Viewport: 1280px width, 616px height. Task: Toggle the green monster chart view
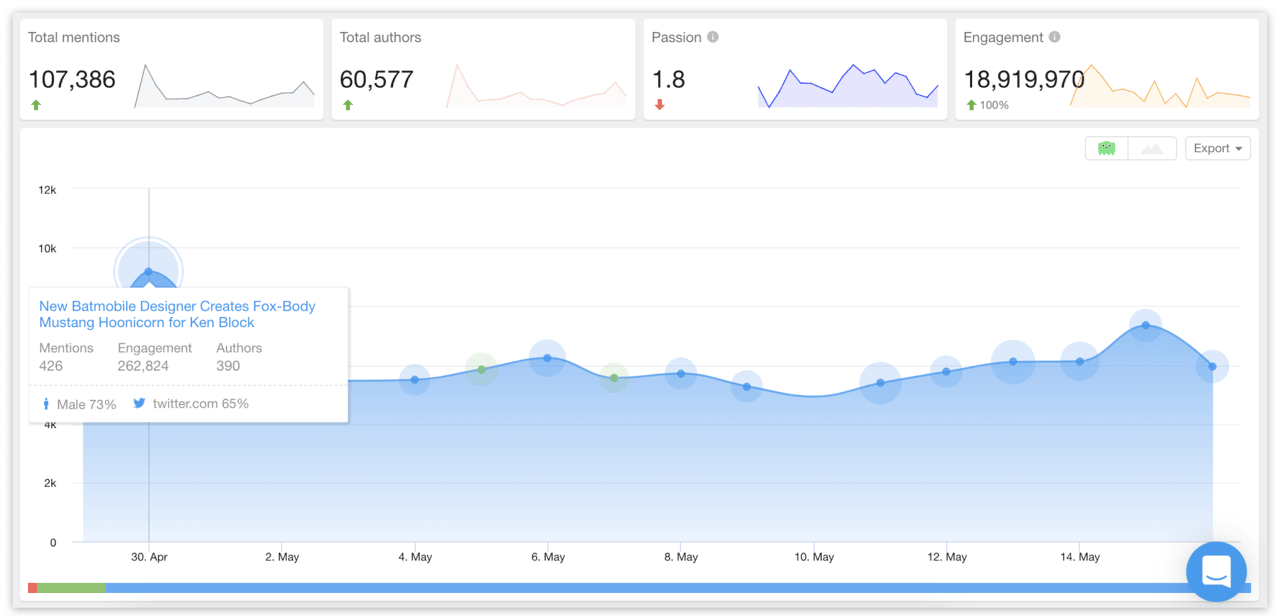(x=1106, y=148)
